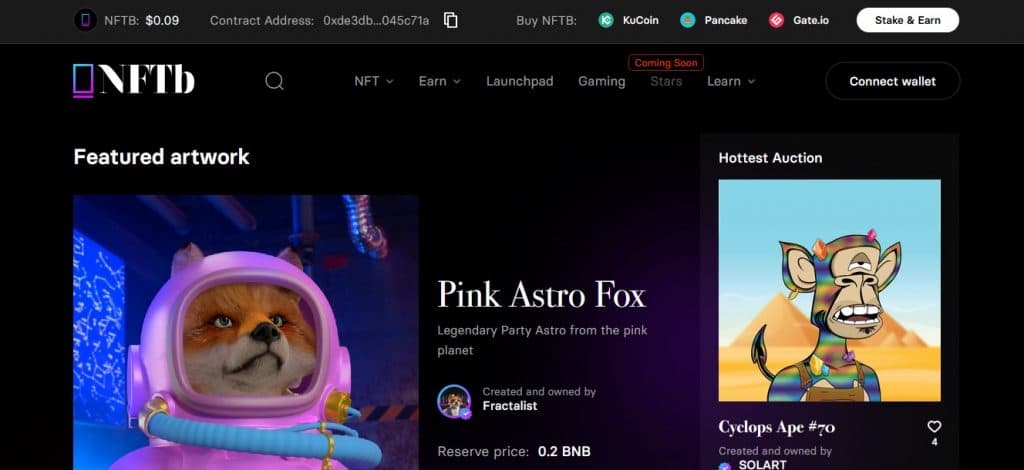Click the Stake & Earn button
The height and width of the screenshot is (470, 1024).
[907, 20]
